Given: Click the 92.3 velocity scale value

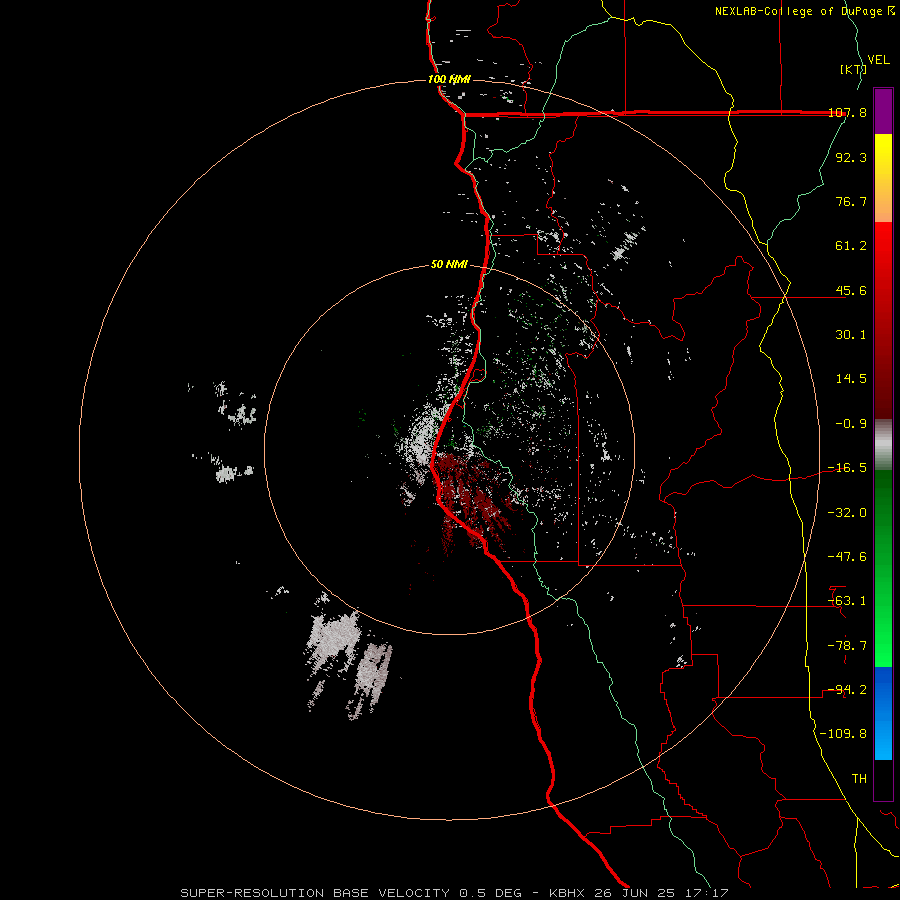Looking at the screenshot, I should [851, 157].
